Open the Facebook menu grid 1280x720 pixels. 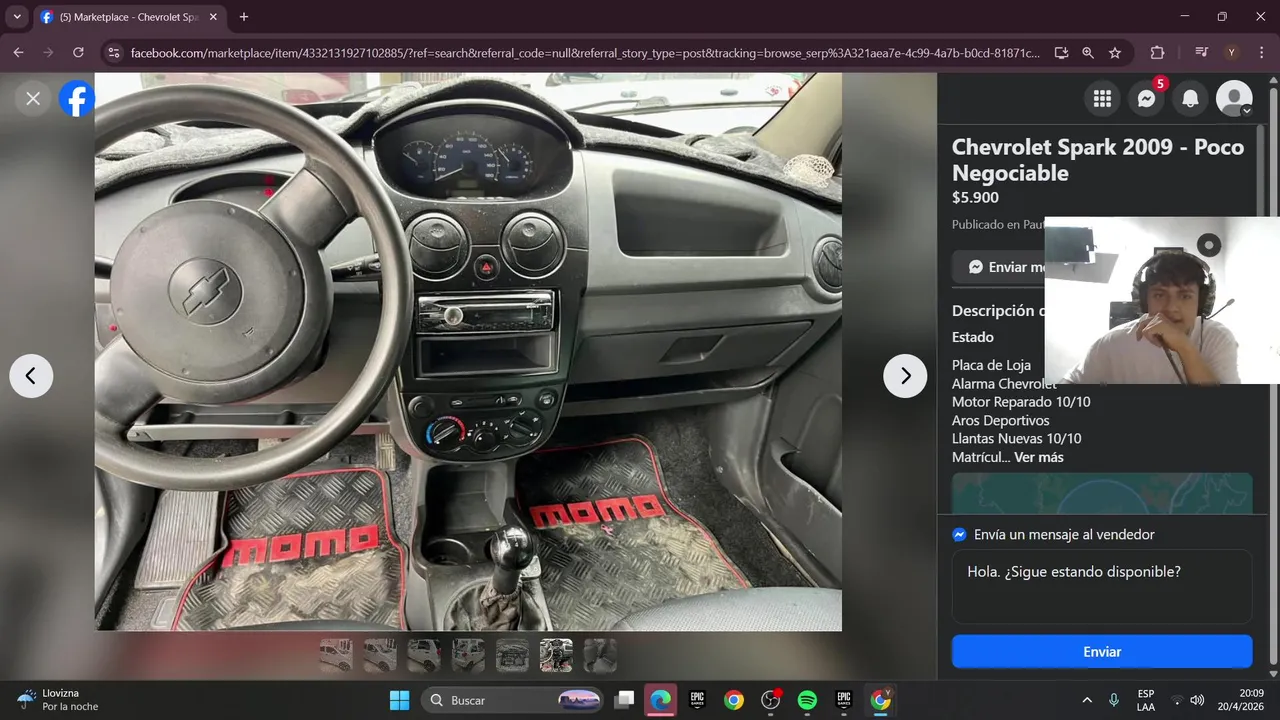1102,98
